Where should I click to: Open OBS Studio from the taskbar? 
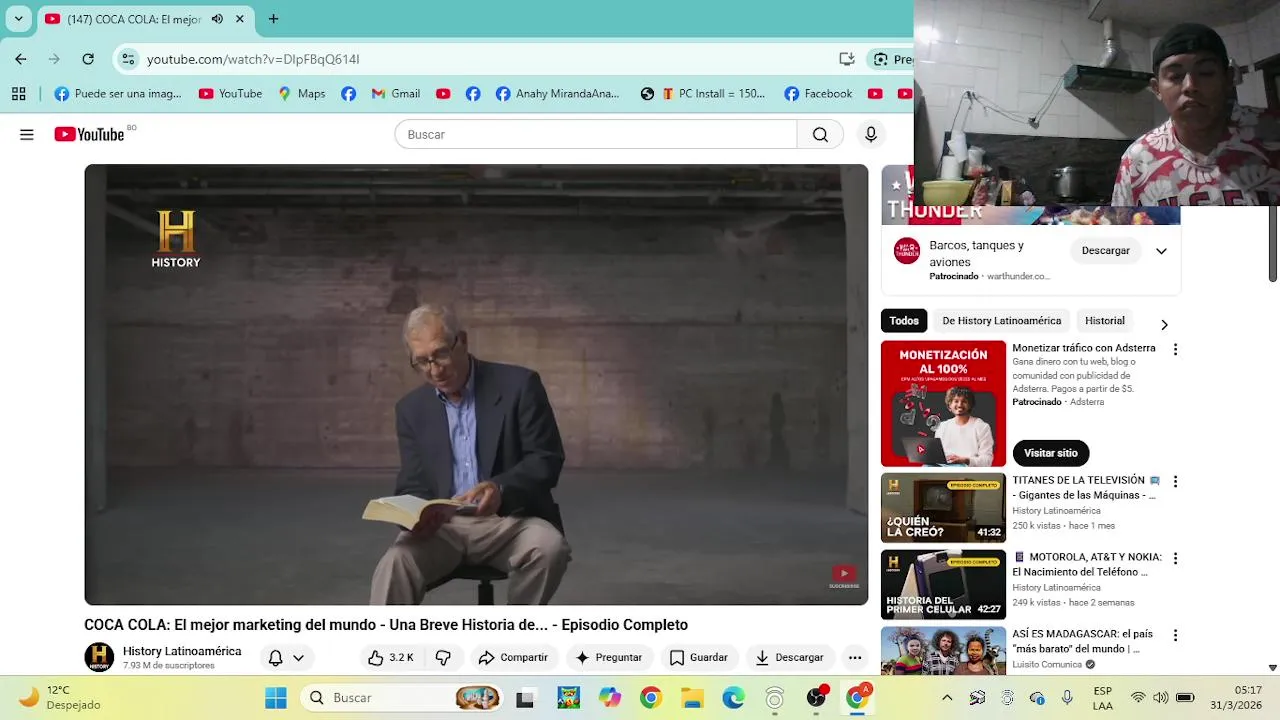[x=817, y=697]
